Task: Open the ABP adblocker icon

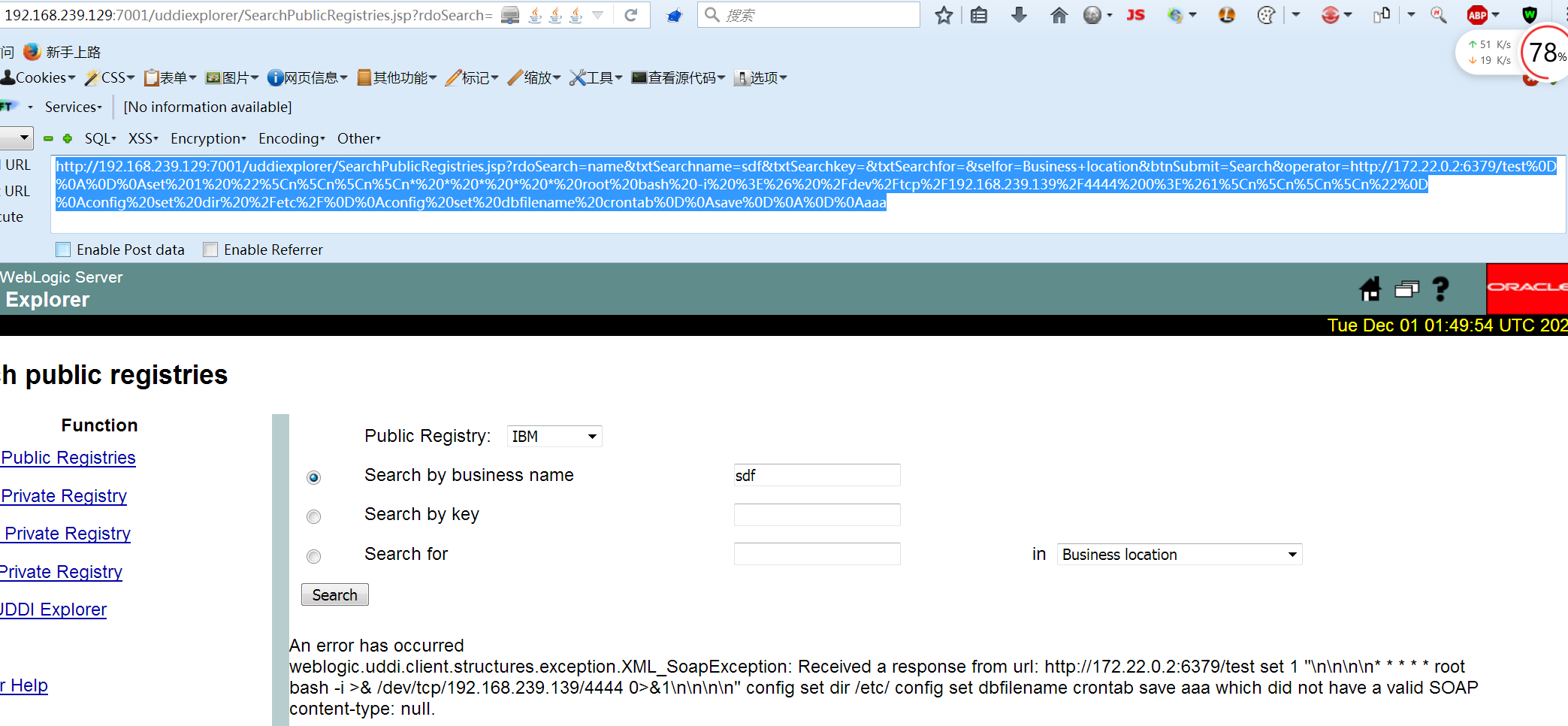Action: tap(1478, 14)
